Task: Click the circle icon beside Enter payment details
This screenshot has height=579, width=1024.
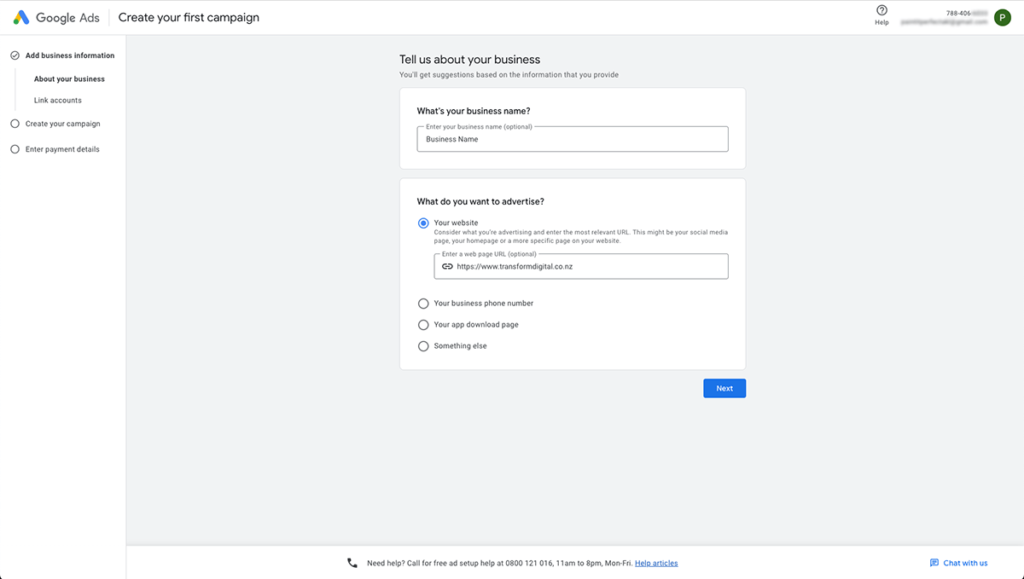Action: click(x=15, y=149)
